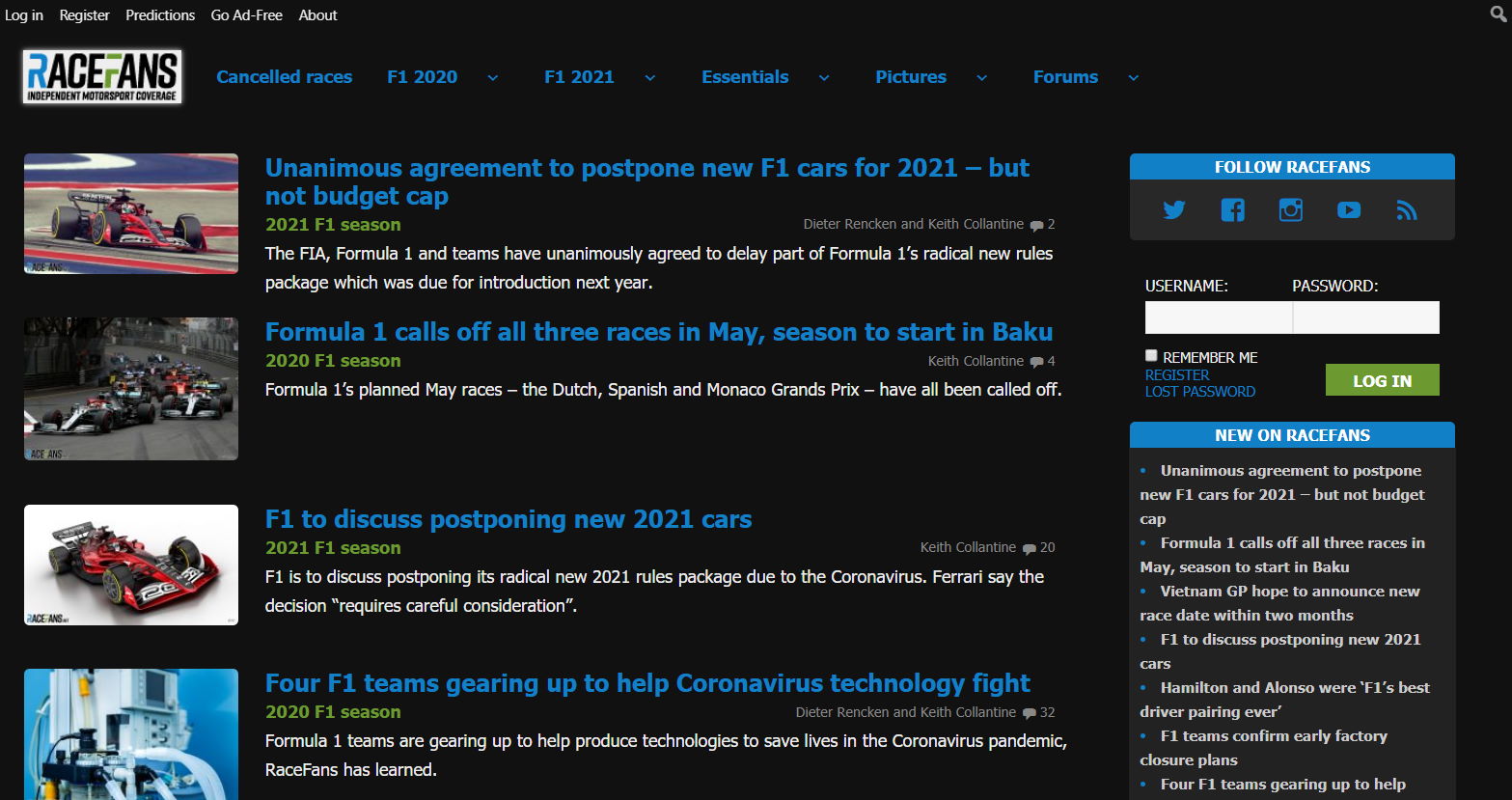Click '2020 F1 season' tag under May races article
The height and width of the screenshot is (800, 1512).
333,361
